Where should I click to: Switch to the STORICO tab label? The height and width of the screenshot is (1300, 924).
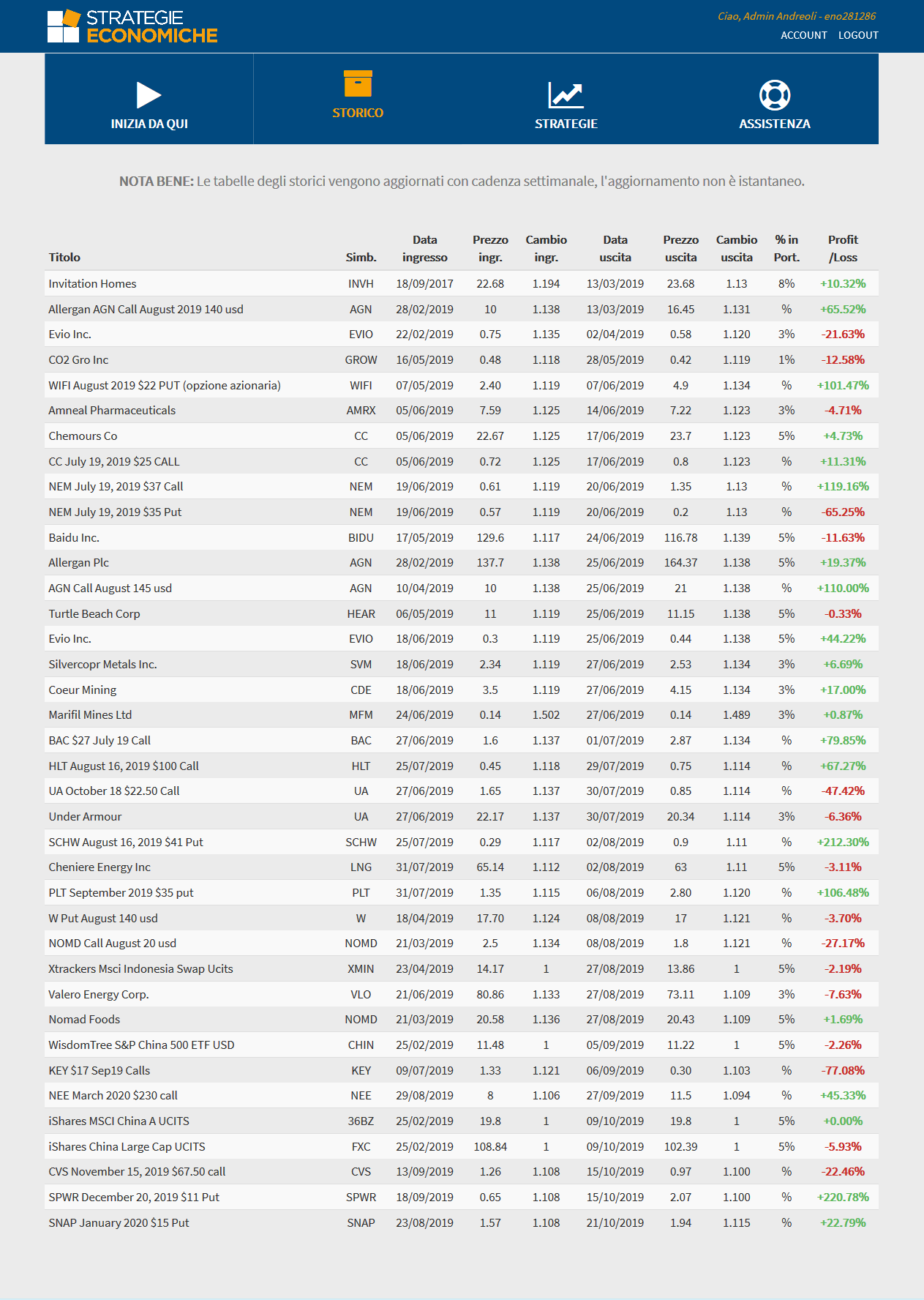(358, 113)
